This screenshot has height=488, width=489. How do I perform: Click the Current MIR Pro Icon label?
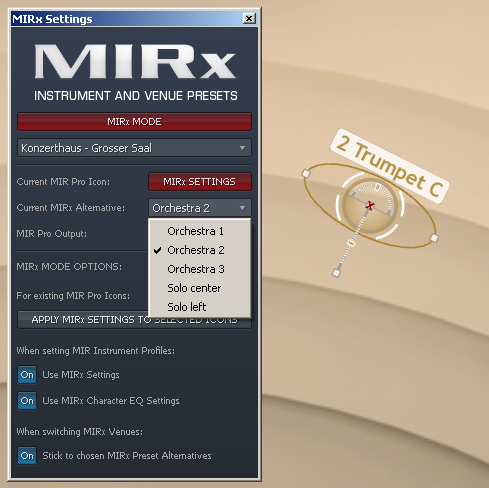click(63, 182)
